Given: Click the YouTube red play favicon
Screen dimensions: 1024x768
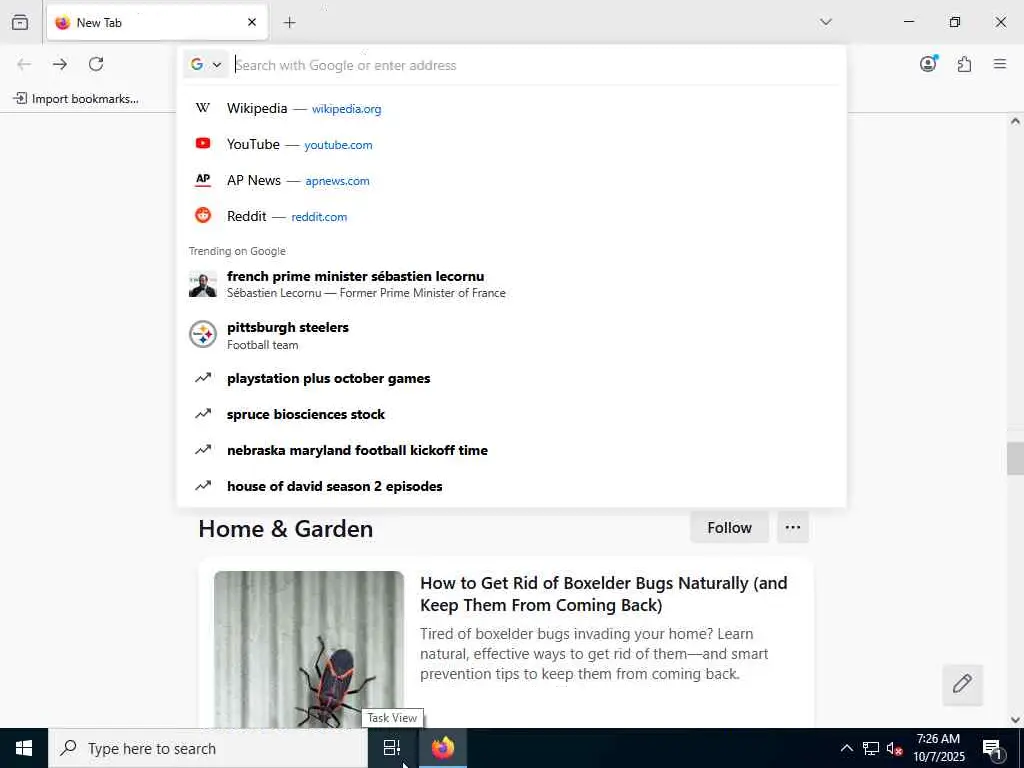Looking at the screenshot, I should pyautogui.click(x=203, y=143).
